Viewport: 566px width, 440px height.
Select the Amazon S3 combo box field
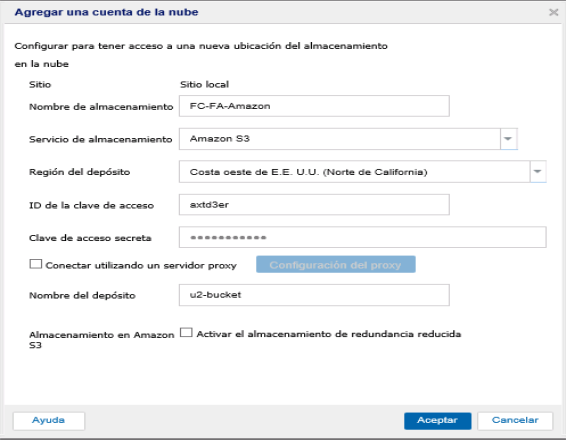[340, 139]
